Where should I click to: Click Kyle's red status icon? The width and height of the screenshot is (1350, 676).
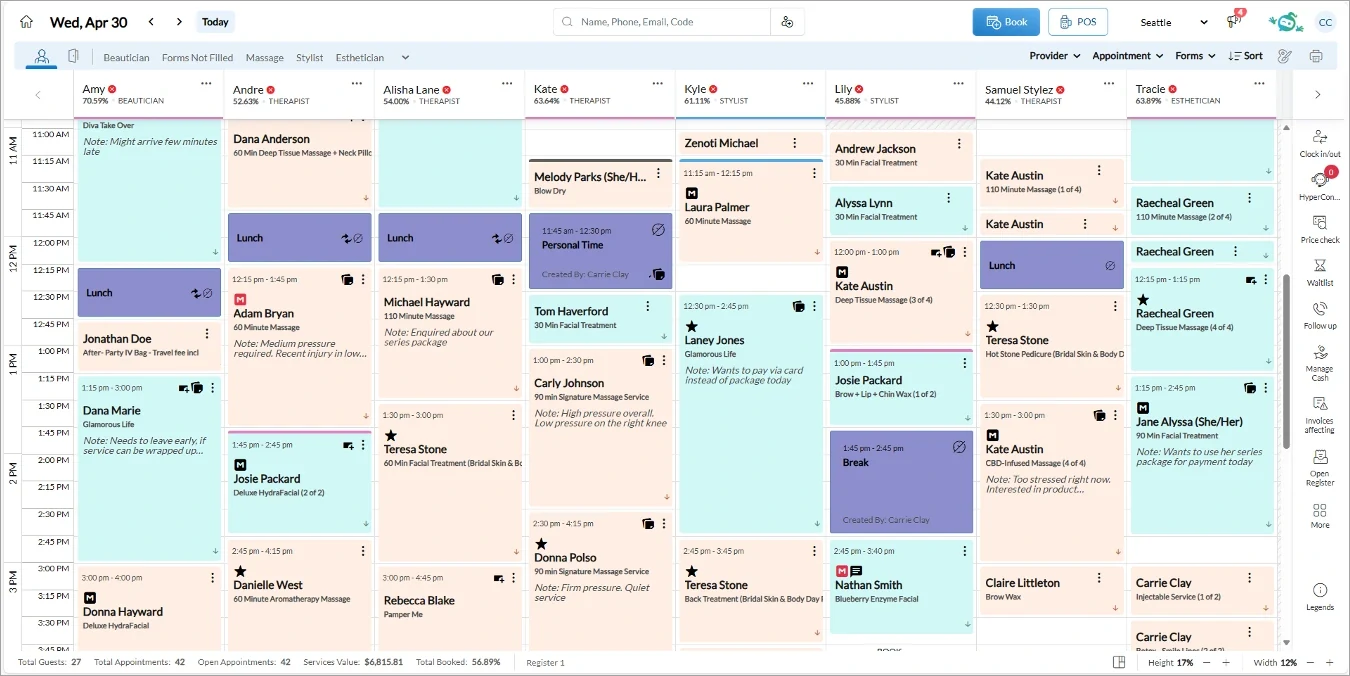714,89
